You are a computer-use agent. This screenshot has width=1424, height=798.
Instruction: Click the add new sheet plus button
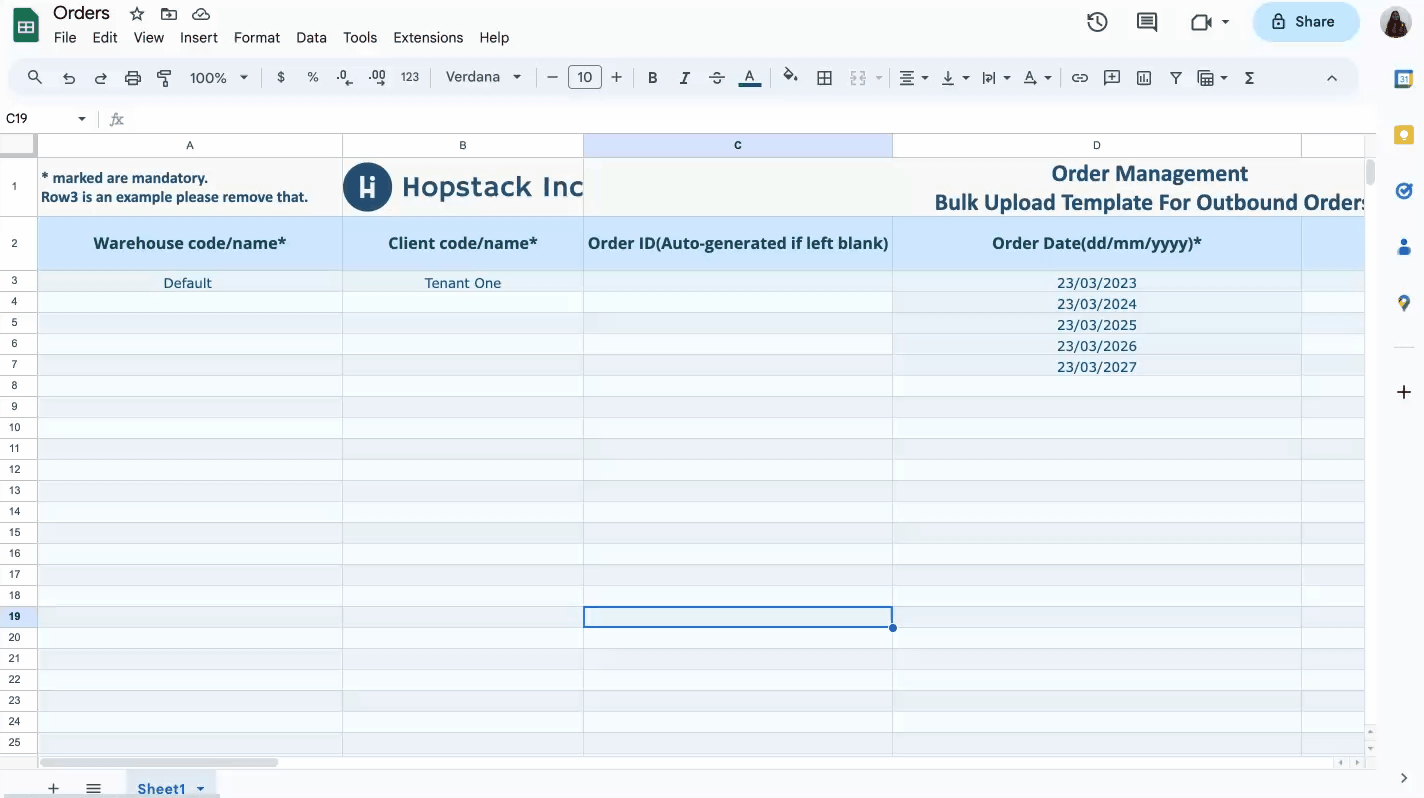coord(54,789)
